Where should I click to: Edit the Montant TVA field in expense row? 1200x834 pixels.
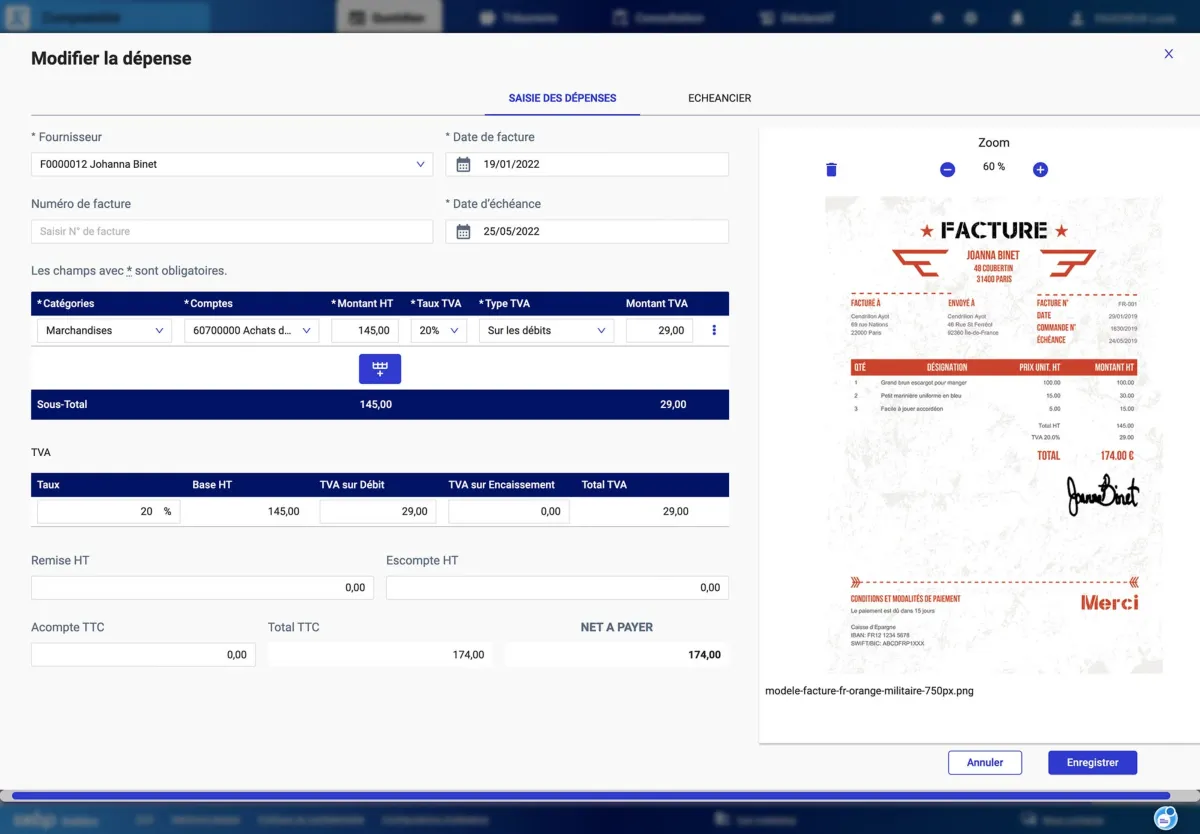[x=659, y=330]
